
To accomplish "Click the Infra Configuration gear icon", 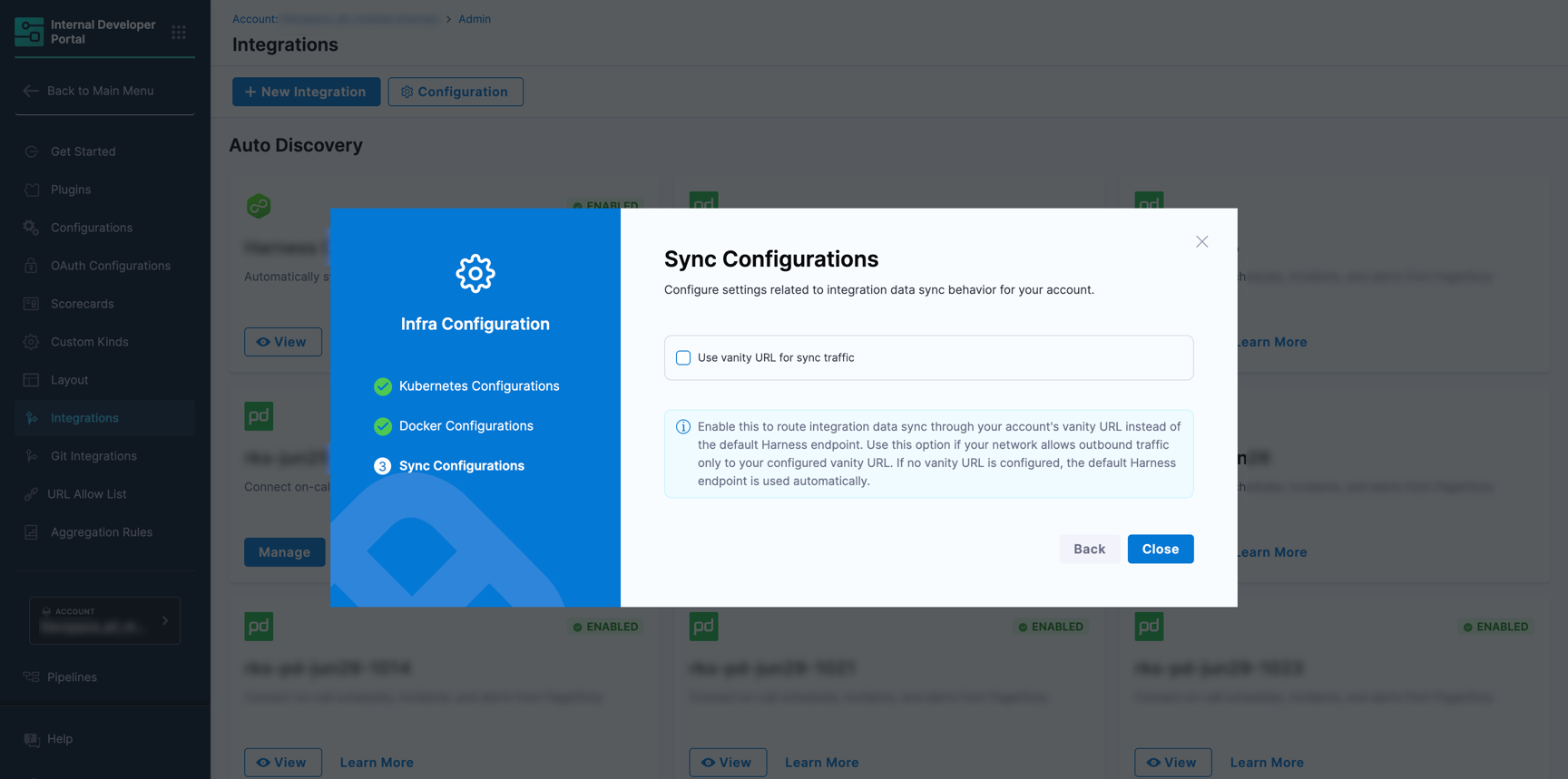I will click(475, 273).
